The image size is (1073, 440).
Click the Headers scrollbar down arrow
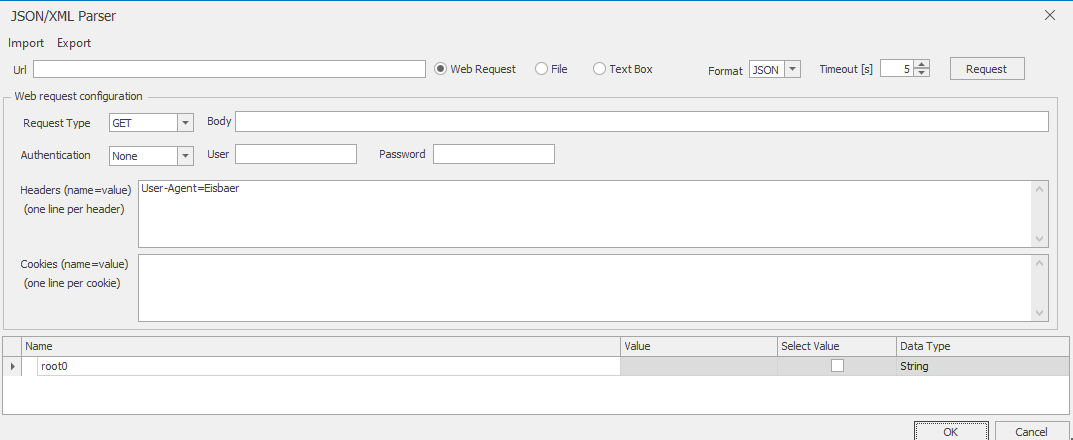pos(1040,239)
